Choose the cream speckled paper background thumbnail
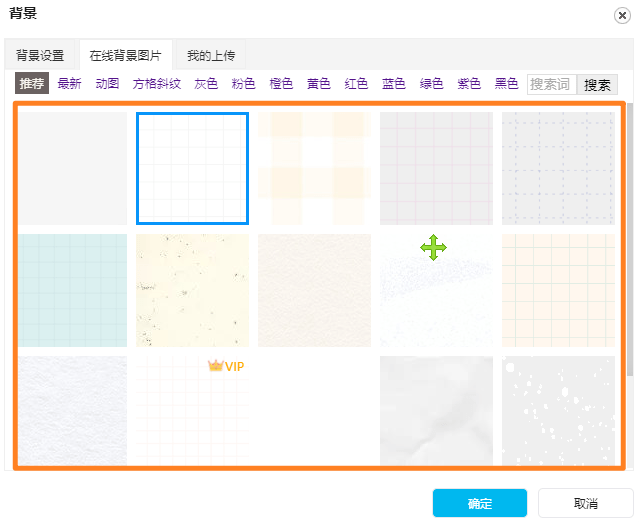639x522 pixels. coord(192,290)
